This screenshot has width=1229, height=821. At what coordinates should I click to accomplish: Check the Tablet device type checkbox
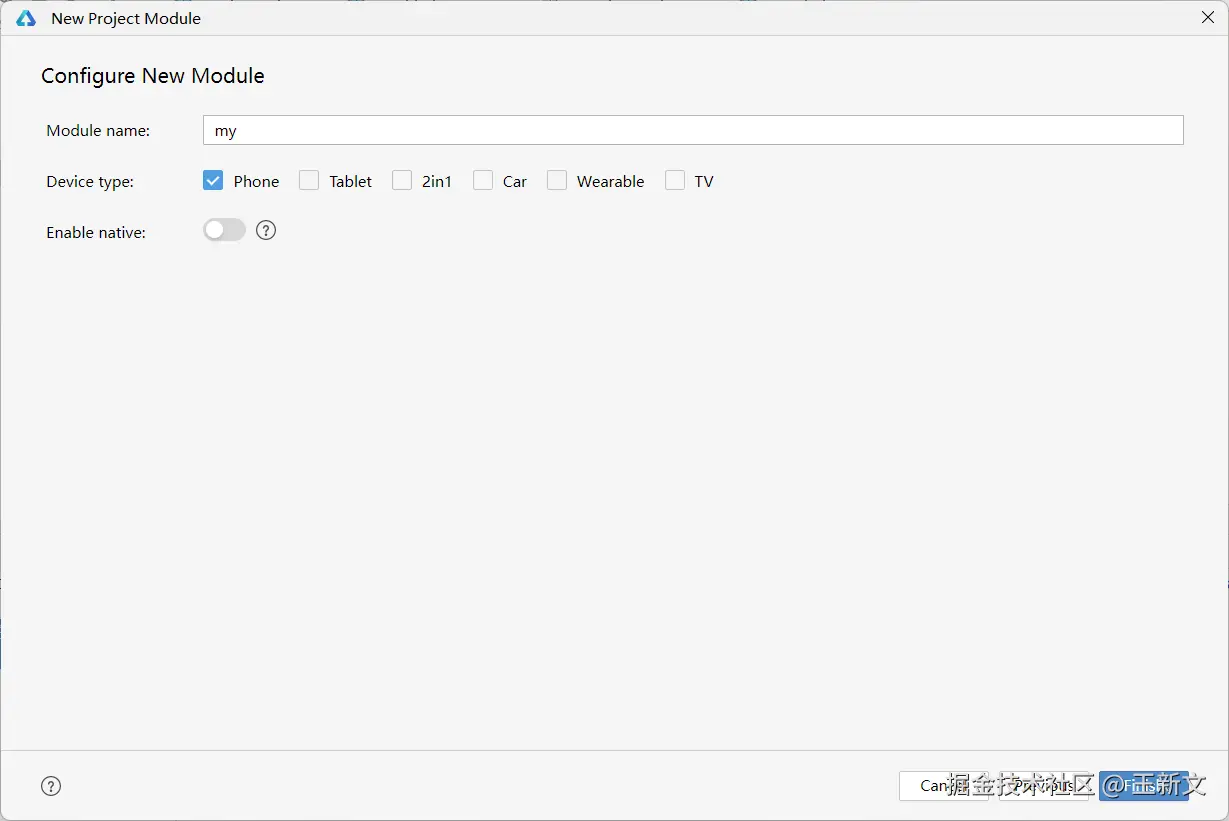pos(309,180)
